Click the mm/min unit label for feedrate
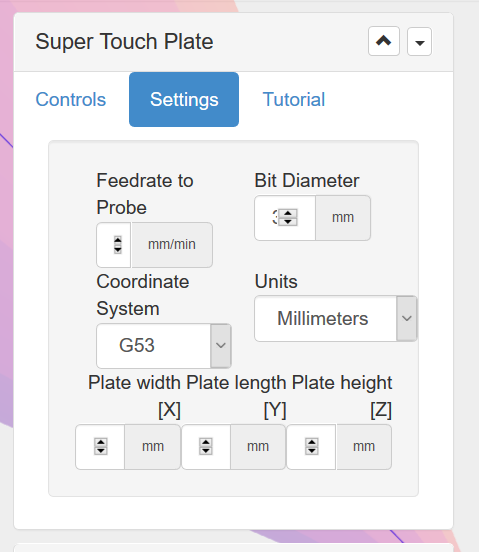The height and width of the screenshot is (552, 479). click(x=172, y=244)
